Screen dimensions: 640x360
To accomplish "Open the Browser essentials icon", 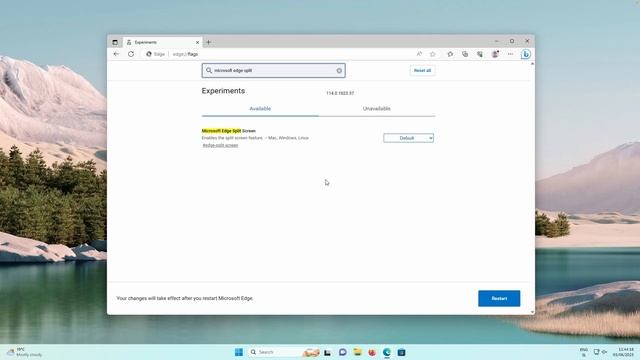I will tap(480, 54).
